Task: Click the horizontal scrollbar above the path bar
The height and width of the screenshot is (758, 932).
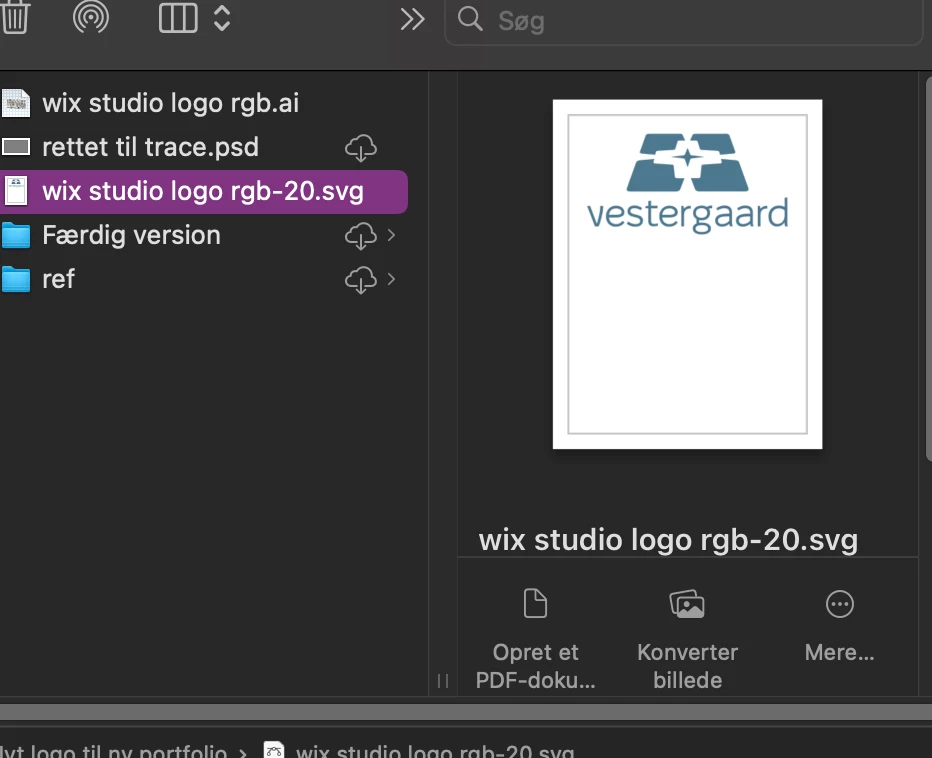Action: (x=466, y=712)
